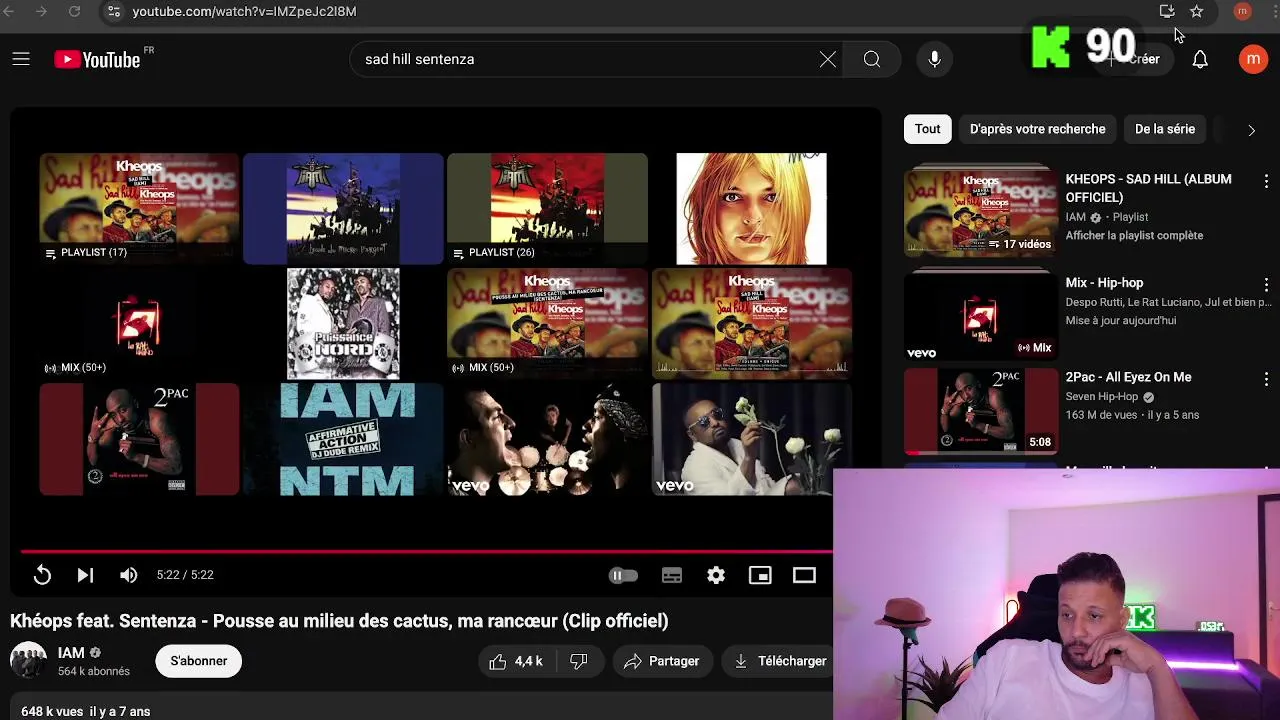This screenshot has height=720, width=1280.
Task: Select De la série chip
Action: (1165, 129)
